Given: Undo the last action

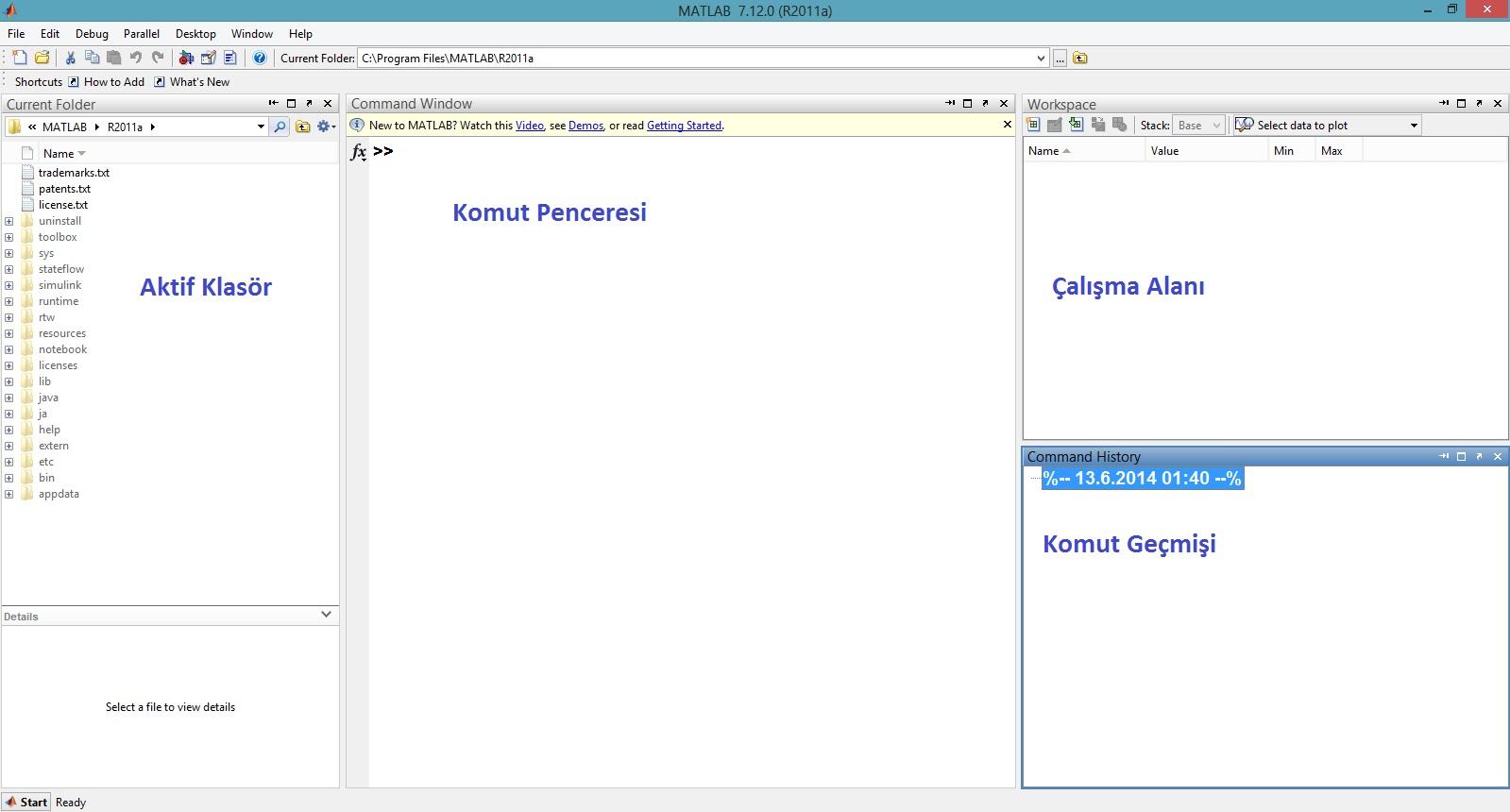Looking at the screenshot, I should click(136, 58).
